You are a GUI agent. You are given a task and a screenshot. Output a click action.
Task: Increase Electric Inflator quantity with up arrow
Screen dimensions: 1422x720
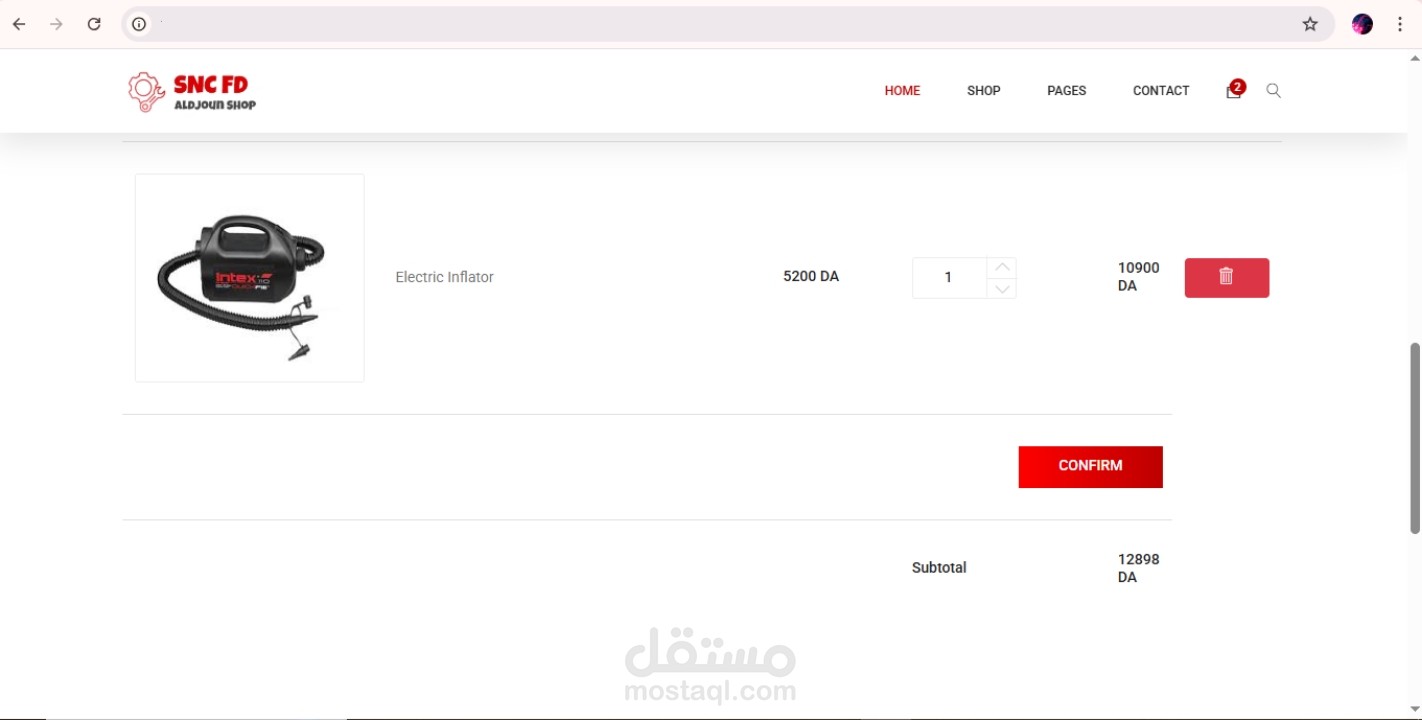click(x=1002, y=268)
